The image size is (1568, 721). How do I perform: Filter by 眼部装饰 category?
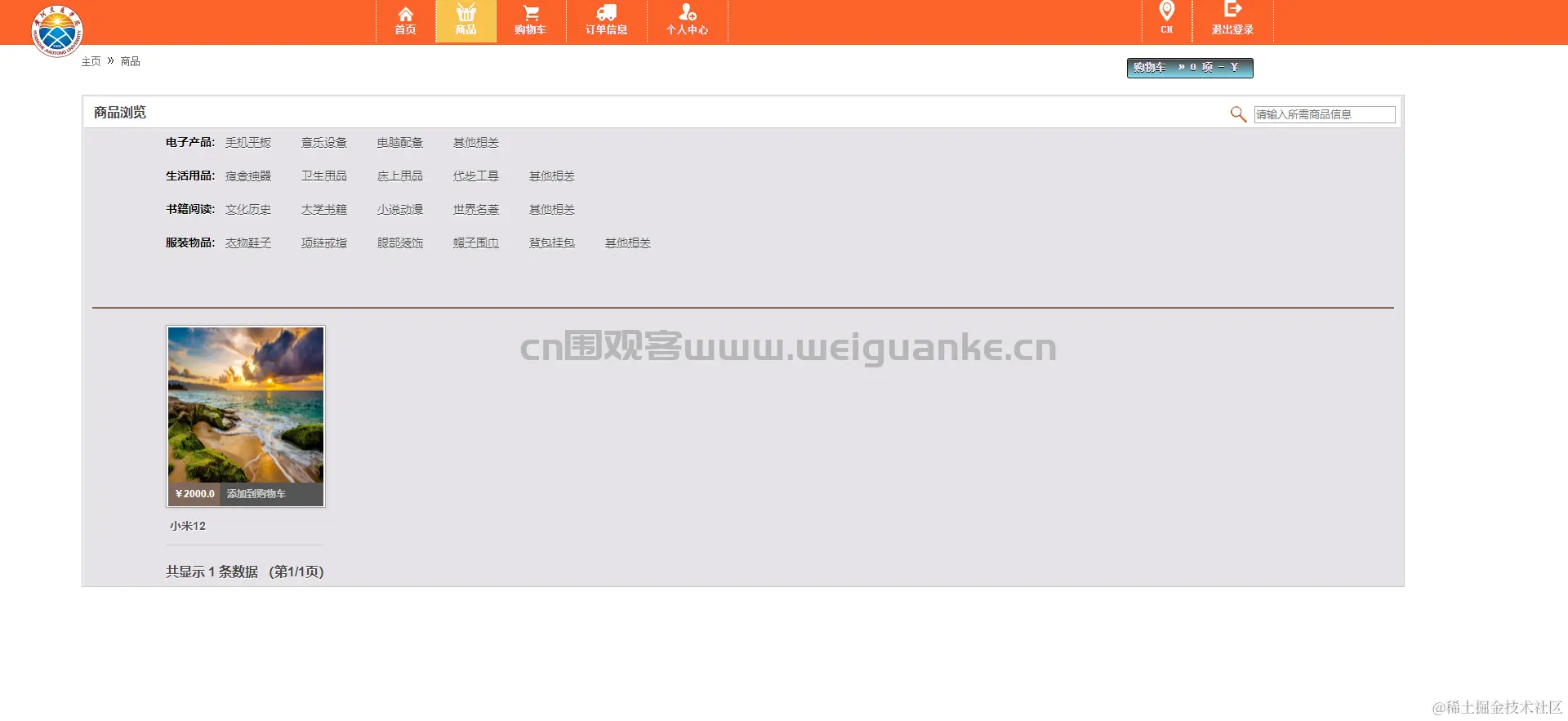point(400,243)
